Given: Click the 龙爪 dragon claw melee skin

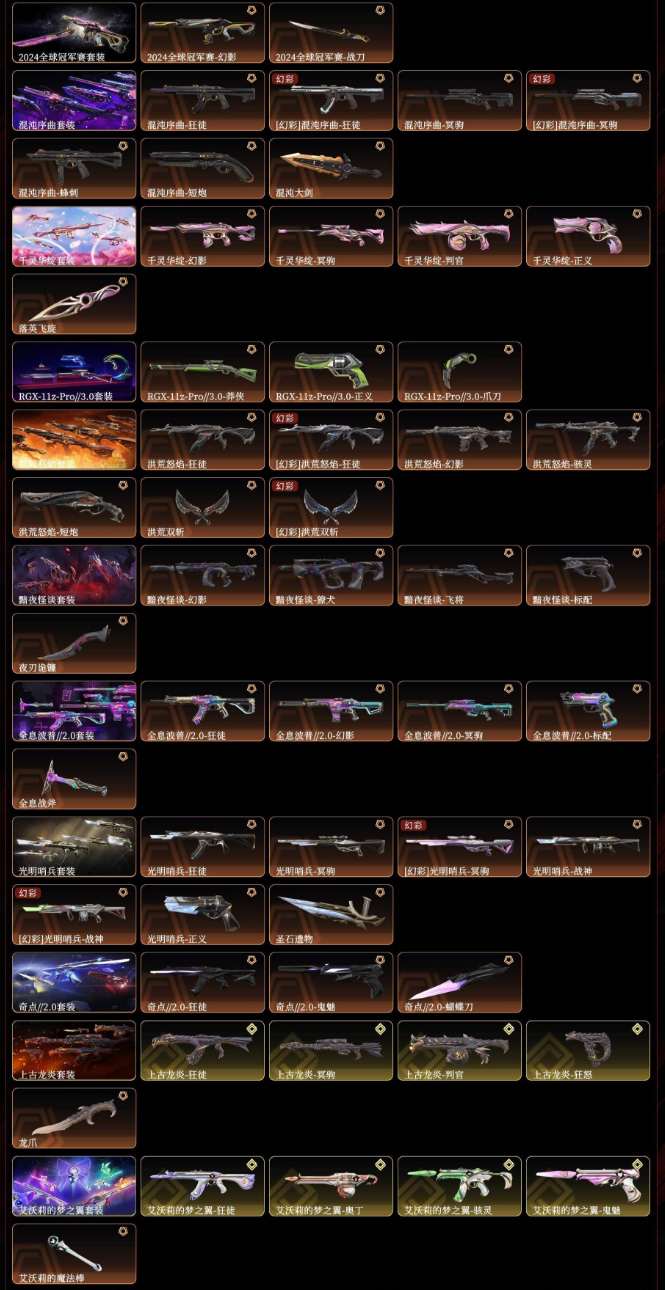Looking at the screenshot, I should click(74, 1119).
